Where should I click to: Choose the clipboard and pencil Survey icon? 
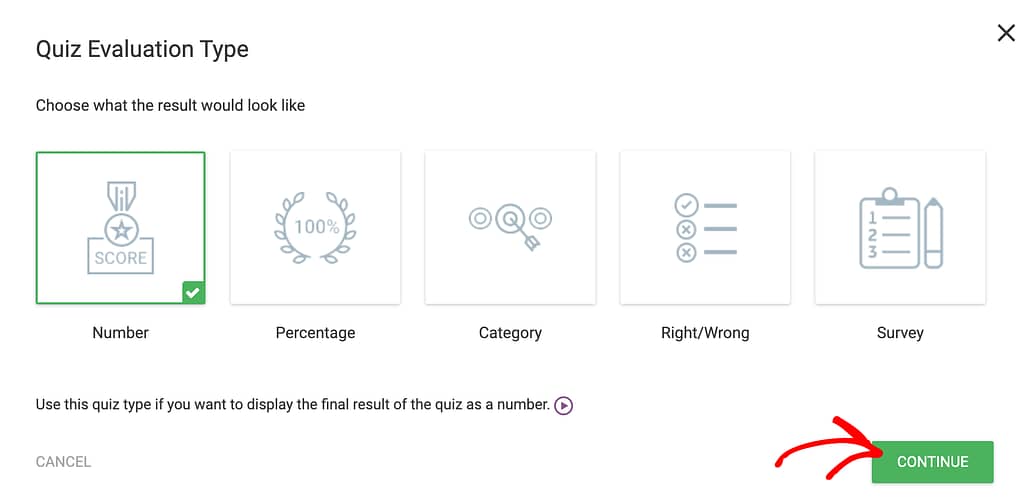pyautogui.click(x=900, y=228)
